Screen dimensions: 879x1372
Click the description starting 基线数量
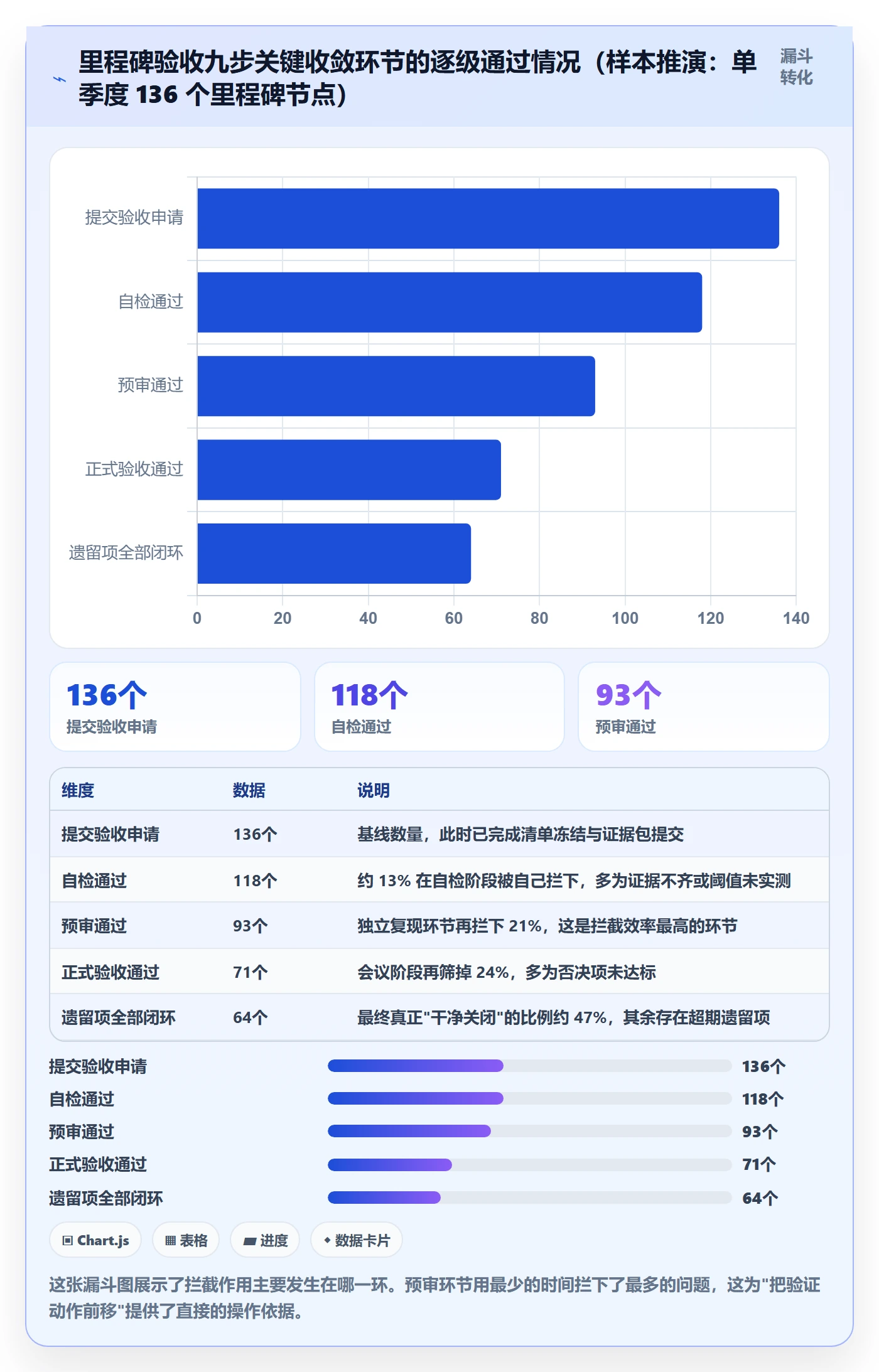[520, 834]
